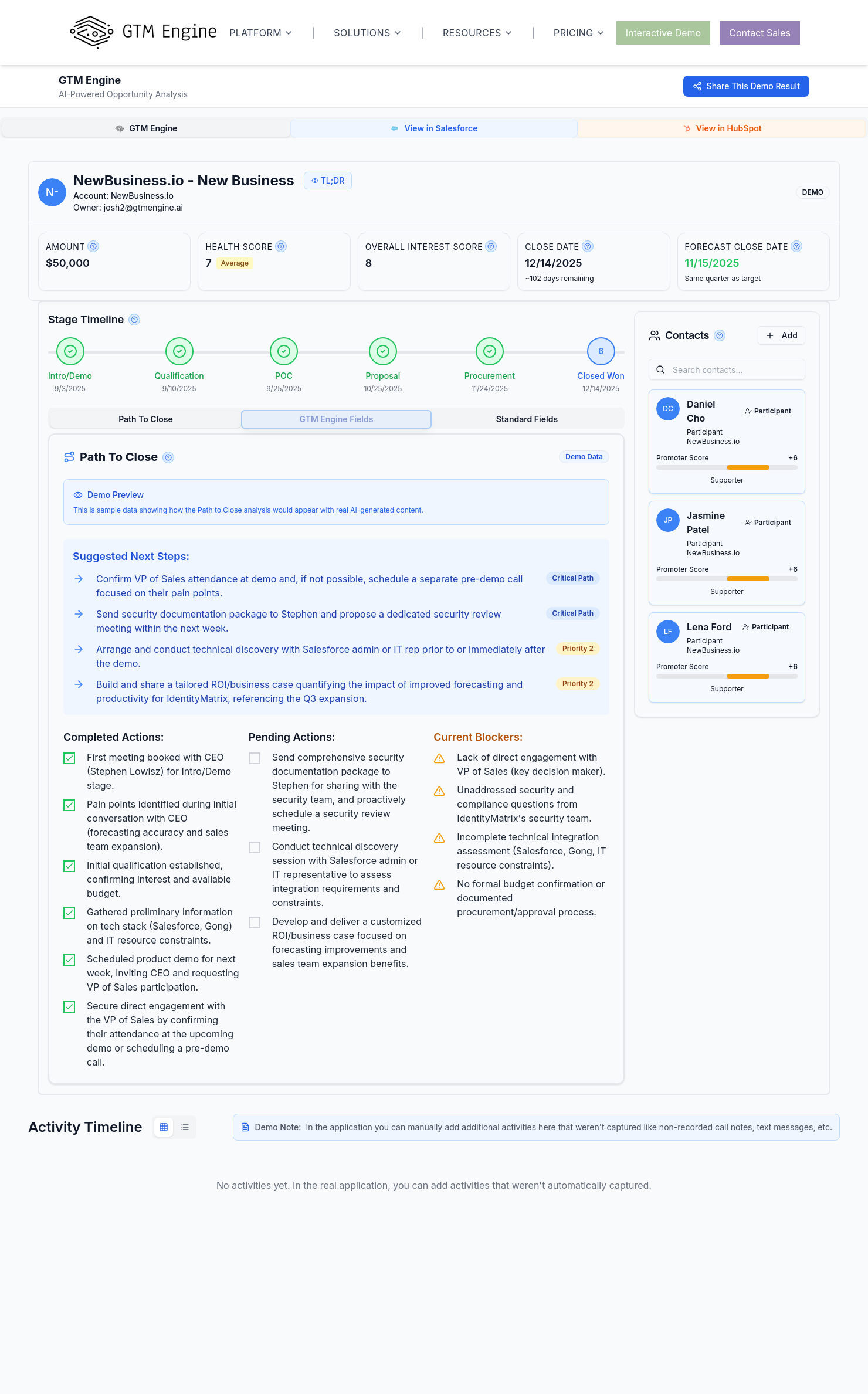Screen dimensions: 868x1394
Task: Click help icon beside Path To Close heading
Action: (168, 457)
